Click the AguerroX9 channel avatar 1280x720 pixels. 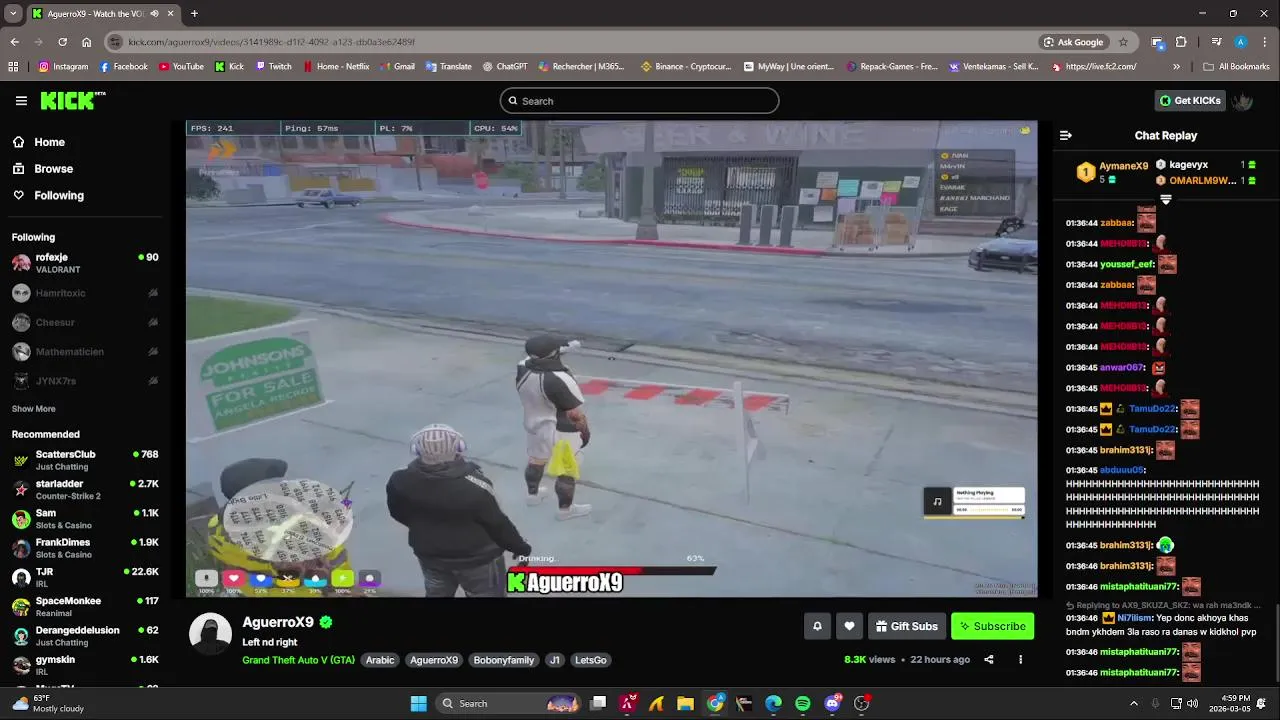point(209,634)
